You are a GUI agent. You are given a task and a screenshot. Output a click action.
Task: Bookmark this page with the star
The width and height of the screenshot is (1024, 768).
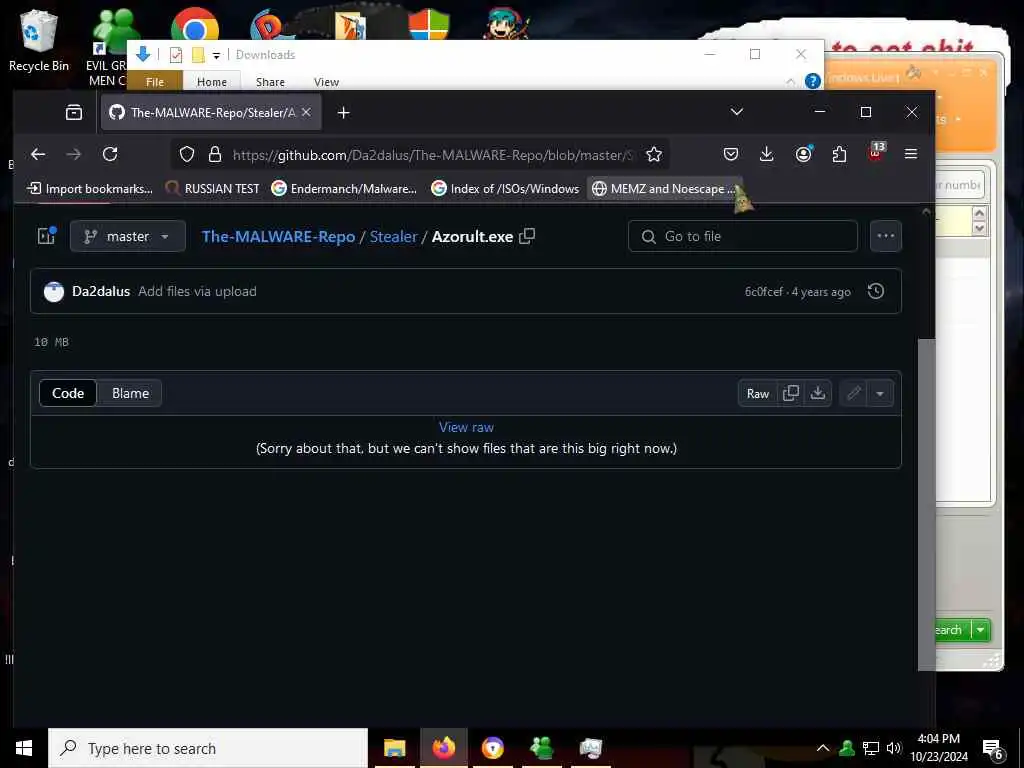(x=654, y=155)
